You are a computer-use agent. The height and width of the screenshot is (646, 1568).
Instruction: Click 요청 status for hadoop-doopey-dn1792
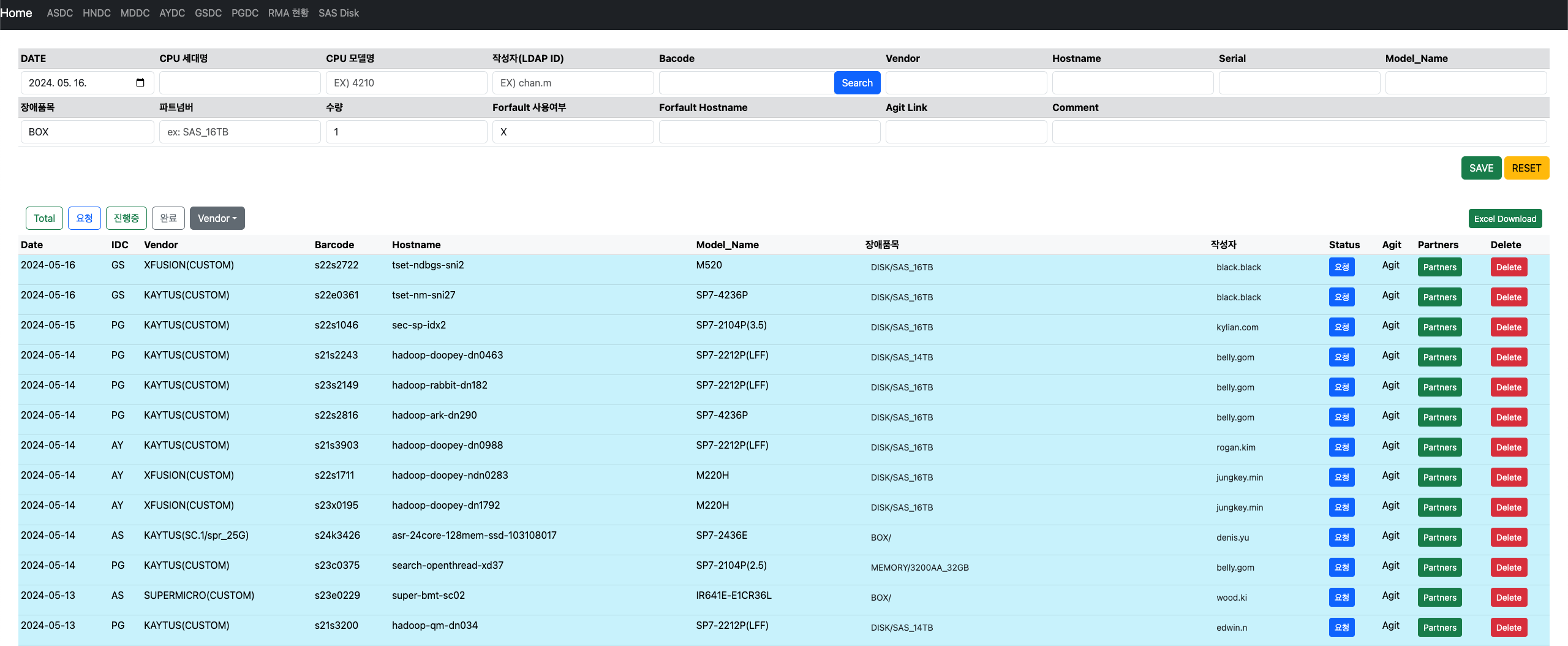[x=1341, y=507]
